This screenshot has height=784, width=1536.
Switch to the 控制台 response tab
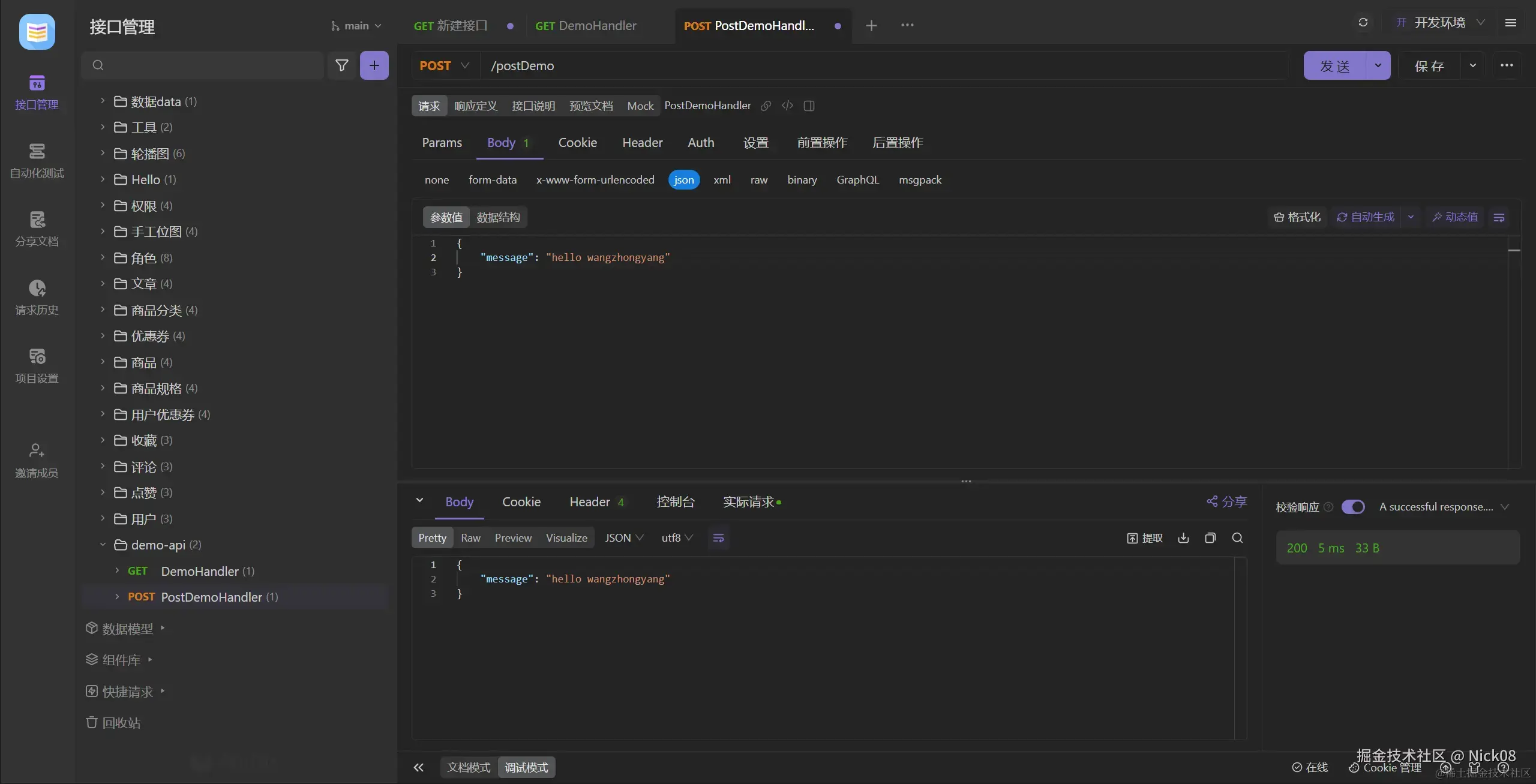[x=675, y=502]
